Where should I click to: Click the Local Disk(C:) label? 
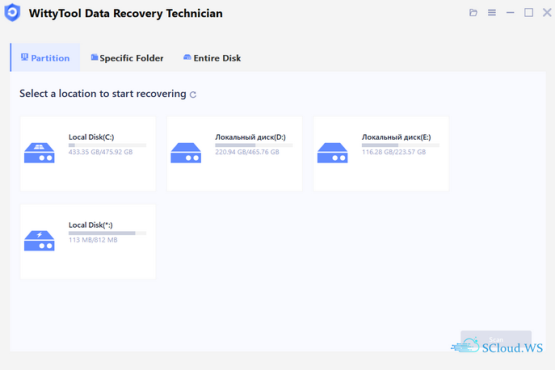[x=91, y=137]
